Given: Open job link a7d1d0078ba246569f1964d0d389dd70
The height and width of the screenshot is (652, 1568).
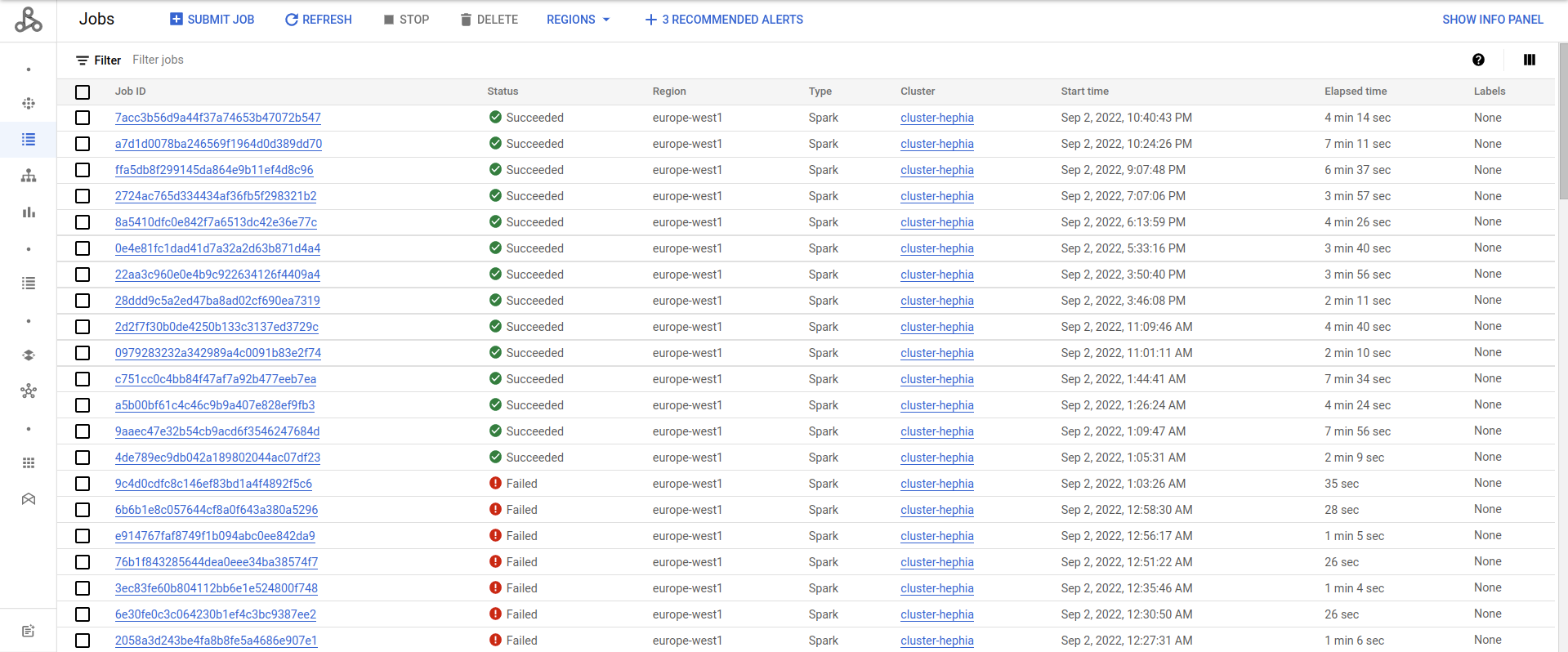Looking at the screenshot, I should pos(218,144).
